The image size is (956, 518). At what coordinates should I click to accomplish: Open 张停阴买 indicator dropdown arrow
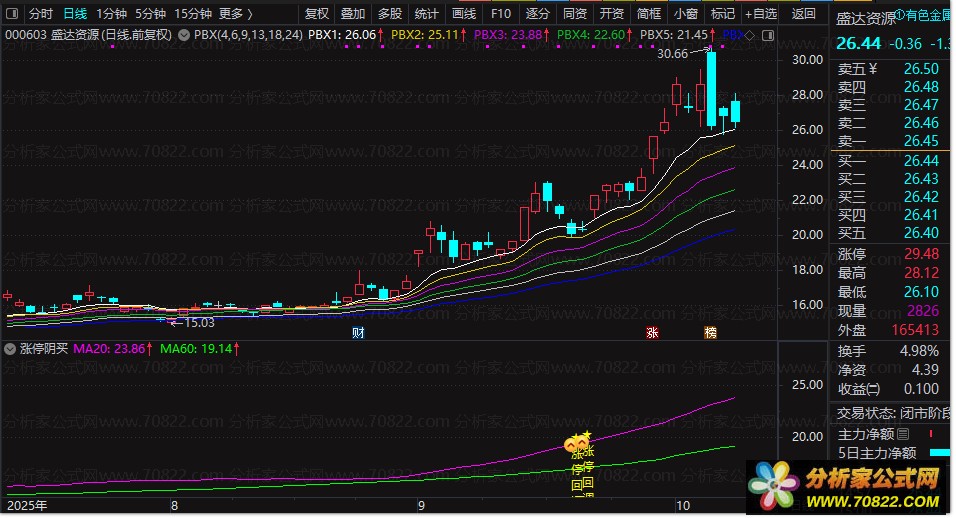pyautogui.click(x=10, y=349)
